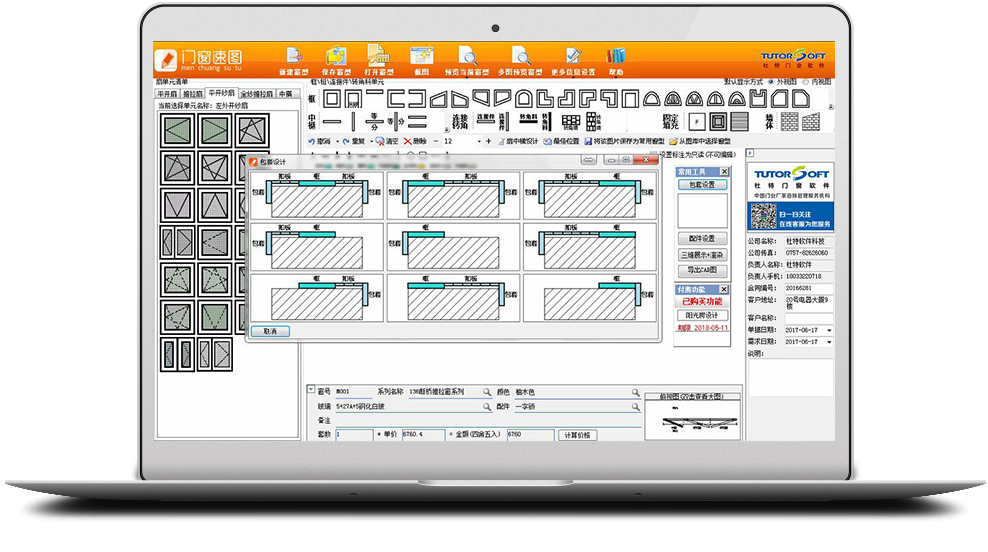Switch to the 平开纱扇 tab
The height and width of the screenshot is (552, 988).
[x=221, y=93]
